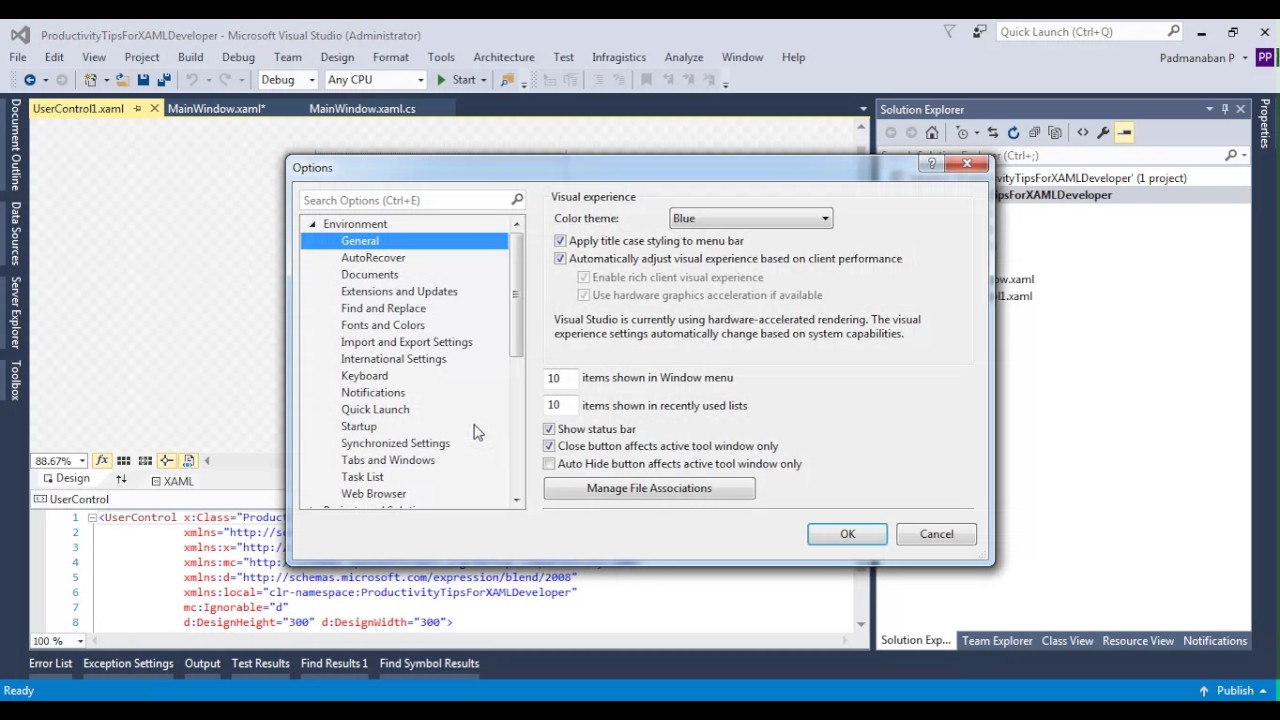The width and height of the screenshot is (1280, 720).
Task: Click the Find in Files toolbar icon
Action: (507, 80)
